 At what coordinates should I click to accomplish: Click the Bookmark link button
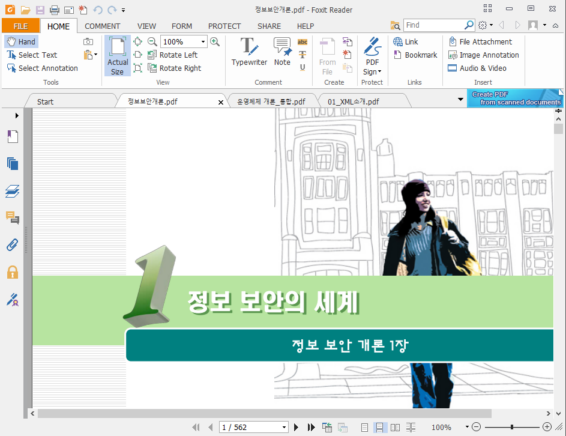click(415, 55)
